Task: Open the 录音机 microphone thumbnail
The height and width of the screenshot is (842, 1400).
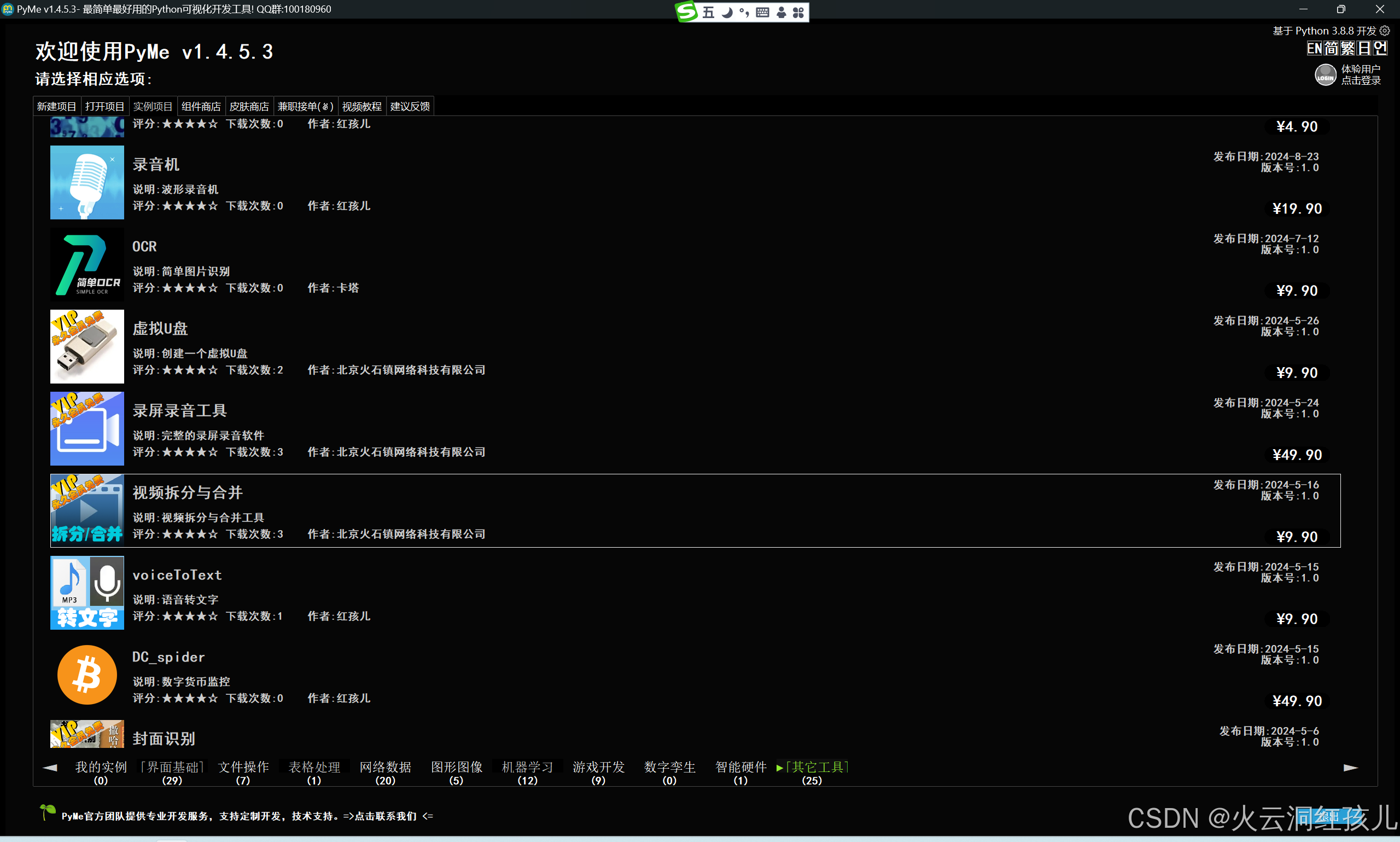Action: (x=87, y=182)
